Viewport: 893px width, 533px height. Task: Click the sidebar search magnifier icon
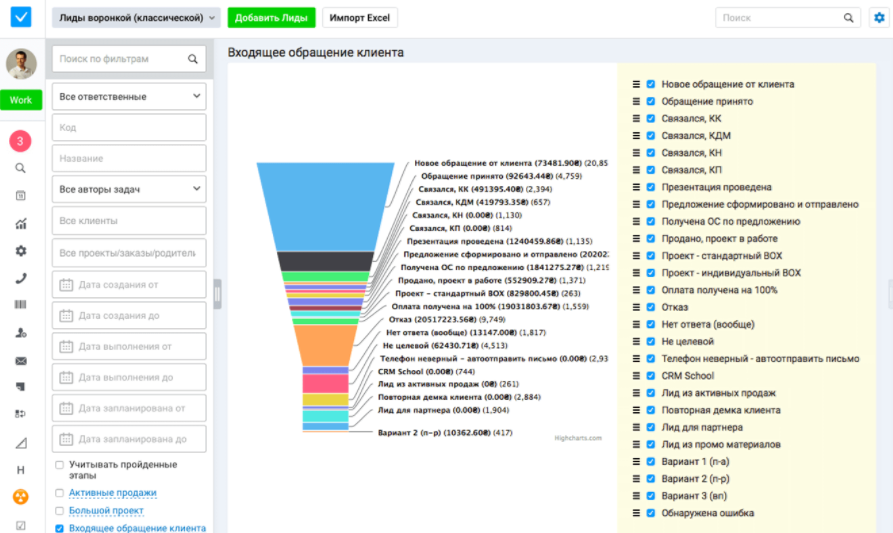21,168
